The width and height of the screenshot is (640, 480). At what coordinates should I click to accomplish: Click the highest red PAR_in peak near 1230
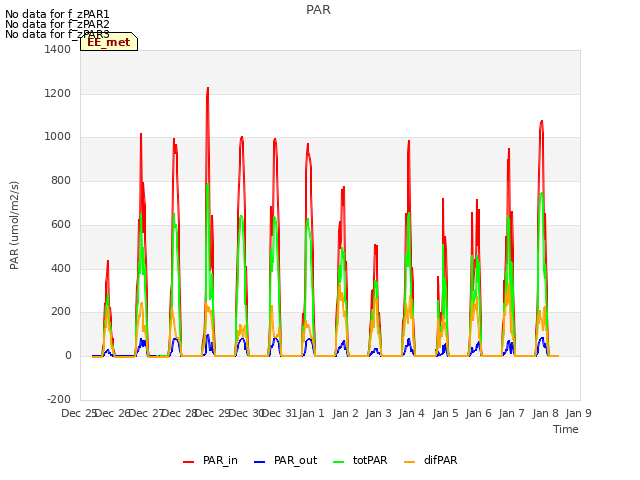pos(208,88)
